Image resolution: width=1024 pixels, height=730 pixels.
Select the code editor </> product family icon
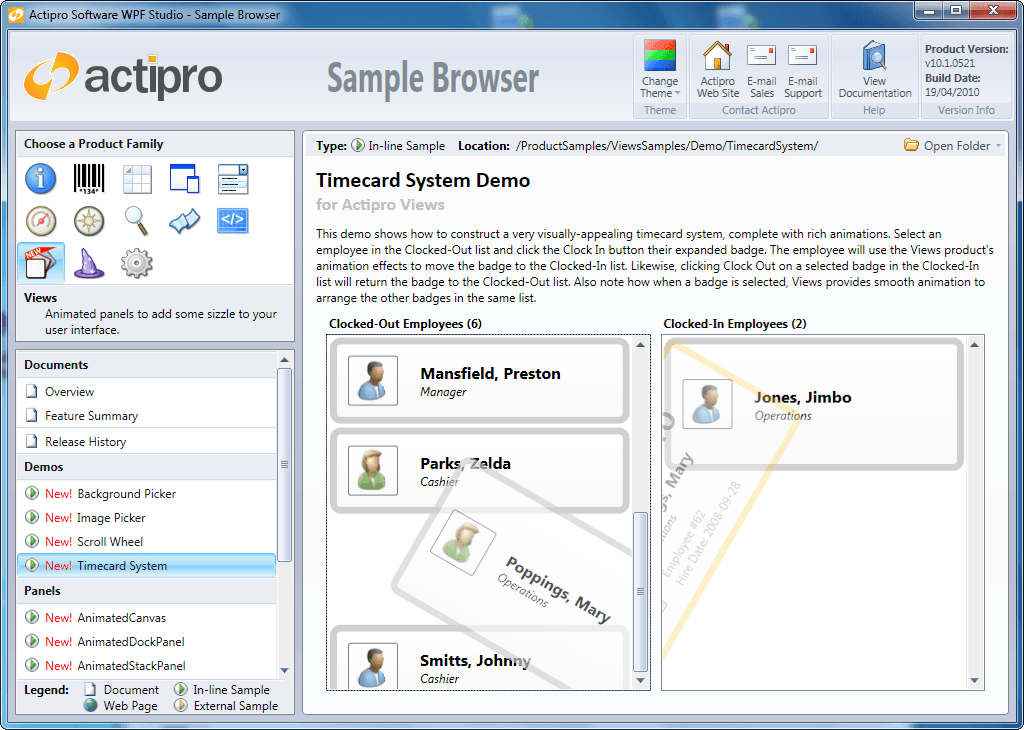click(x=233, y=221)
